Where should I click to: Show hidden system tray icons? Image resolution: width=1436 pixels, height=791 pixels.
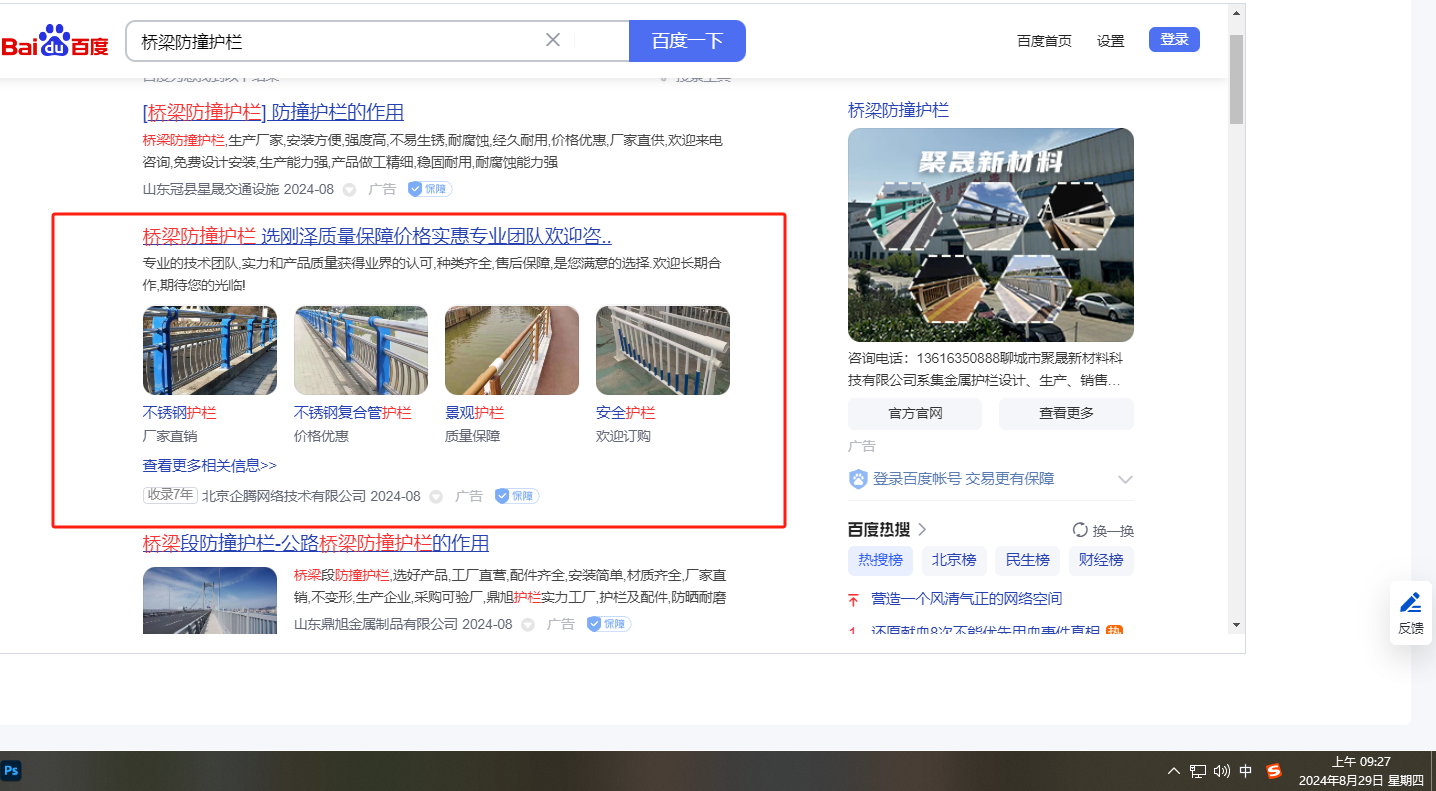[x=1174, y=771]
